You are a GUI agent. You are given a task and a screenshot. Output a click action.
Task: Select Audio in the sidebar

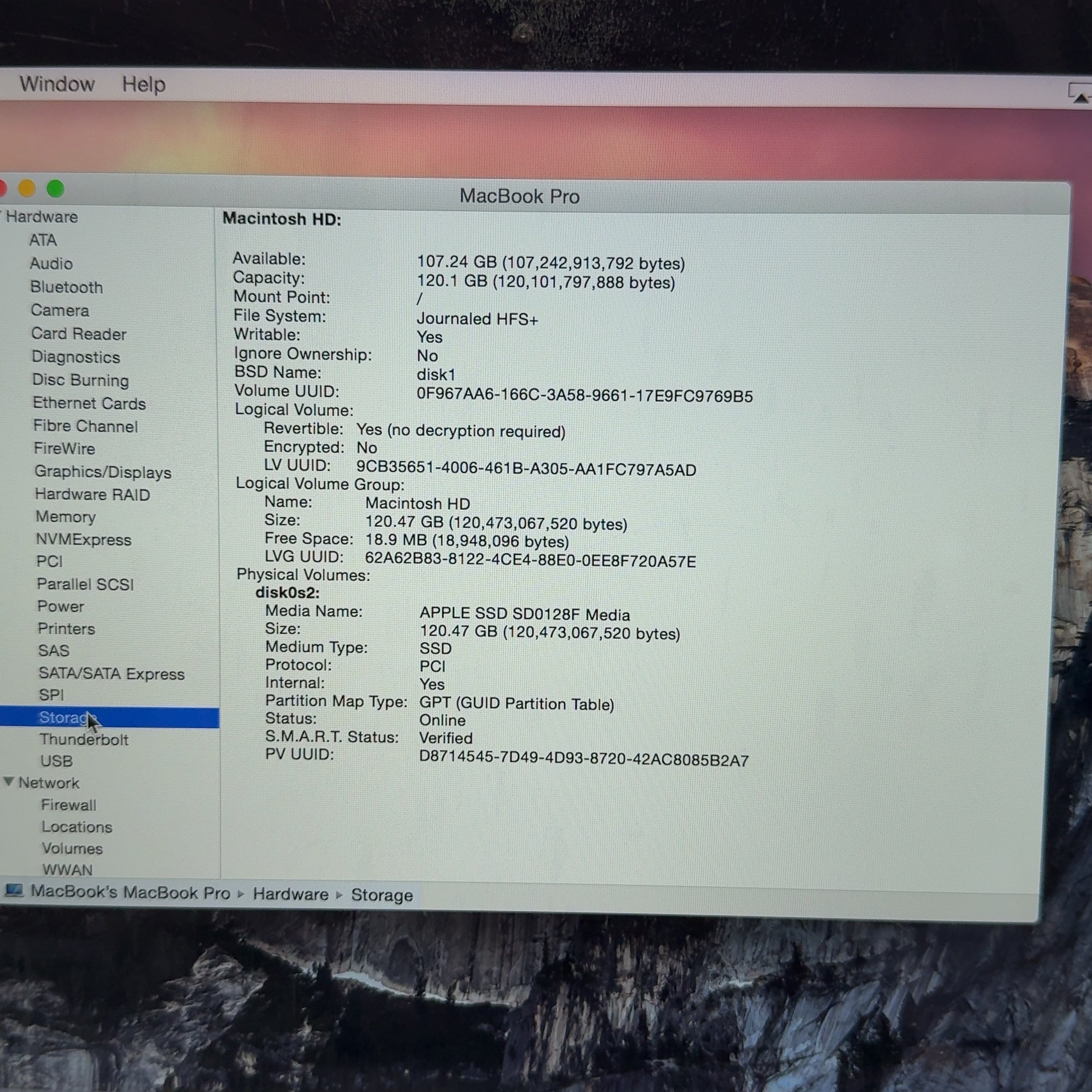point(51,263)
